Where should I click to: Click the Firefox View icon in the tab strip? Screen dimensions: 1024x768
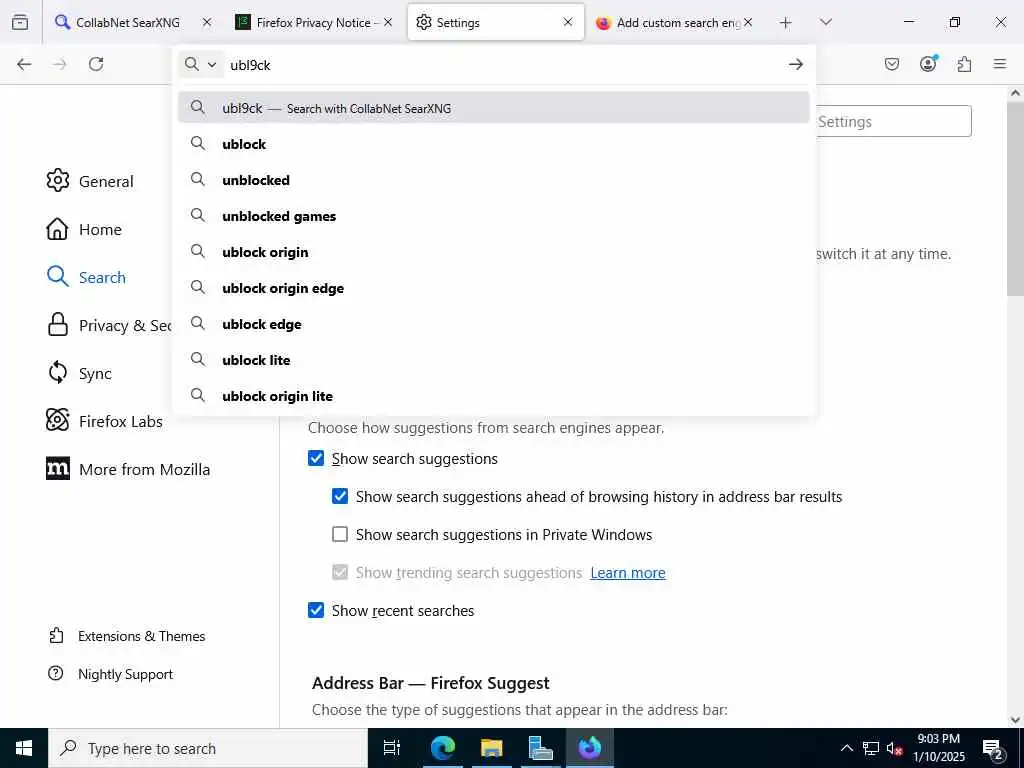point(20,22)
